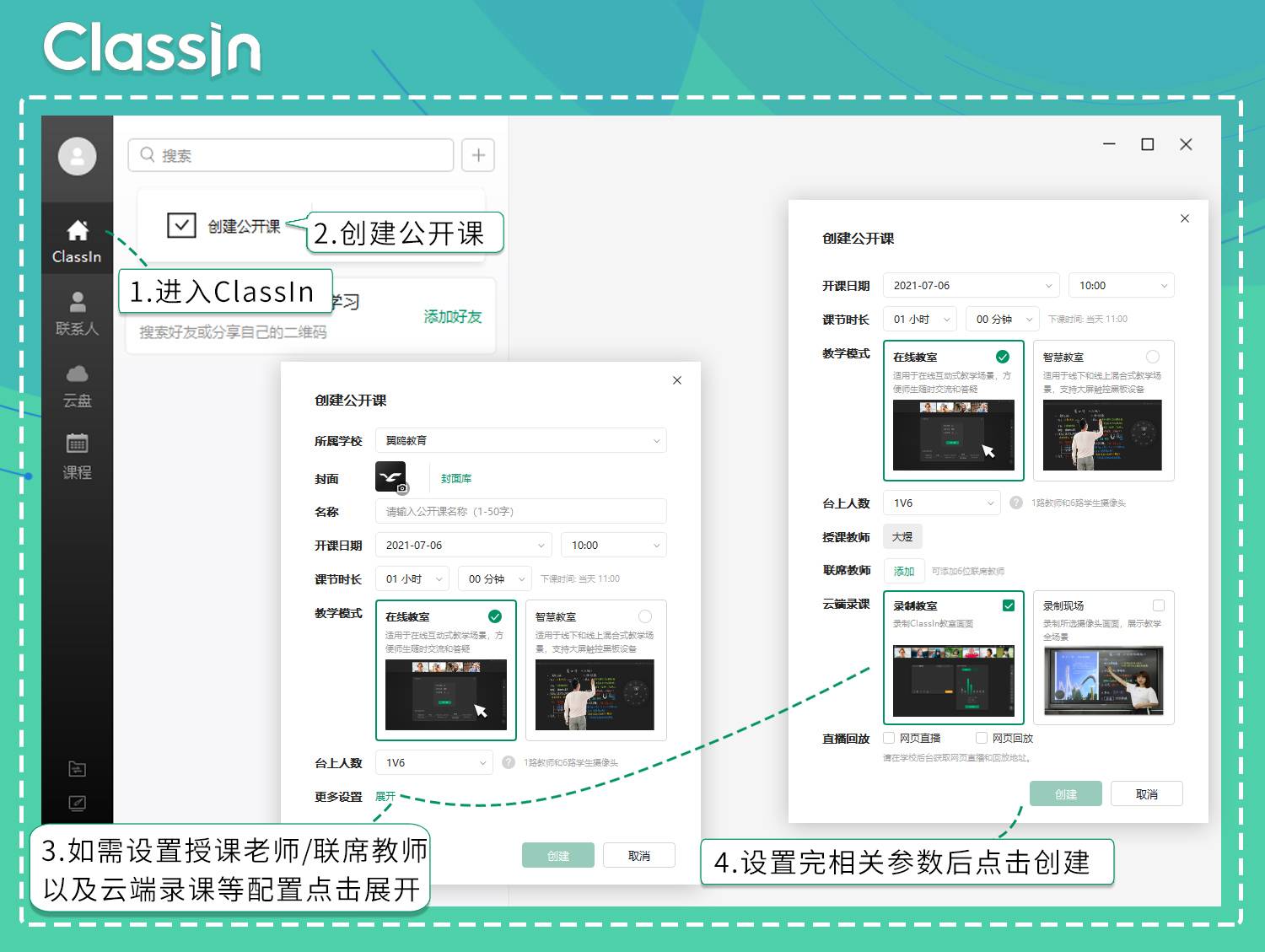This screenshot has height=952, width=1265.
Task: Open 台上人数 1V6 dropdown in right dialog
Action: click(x=942, y=503)
